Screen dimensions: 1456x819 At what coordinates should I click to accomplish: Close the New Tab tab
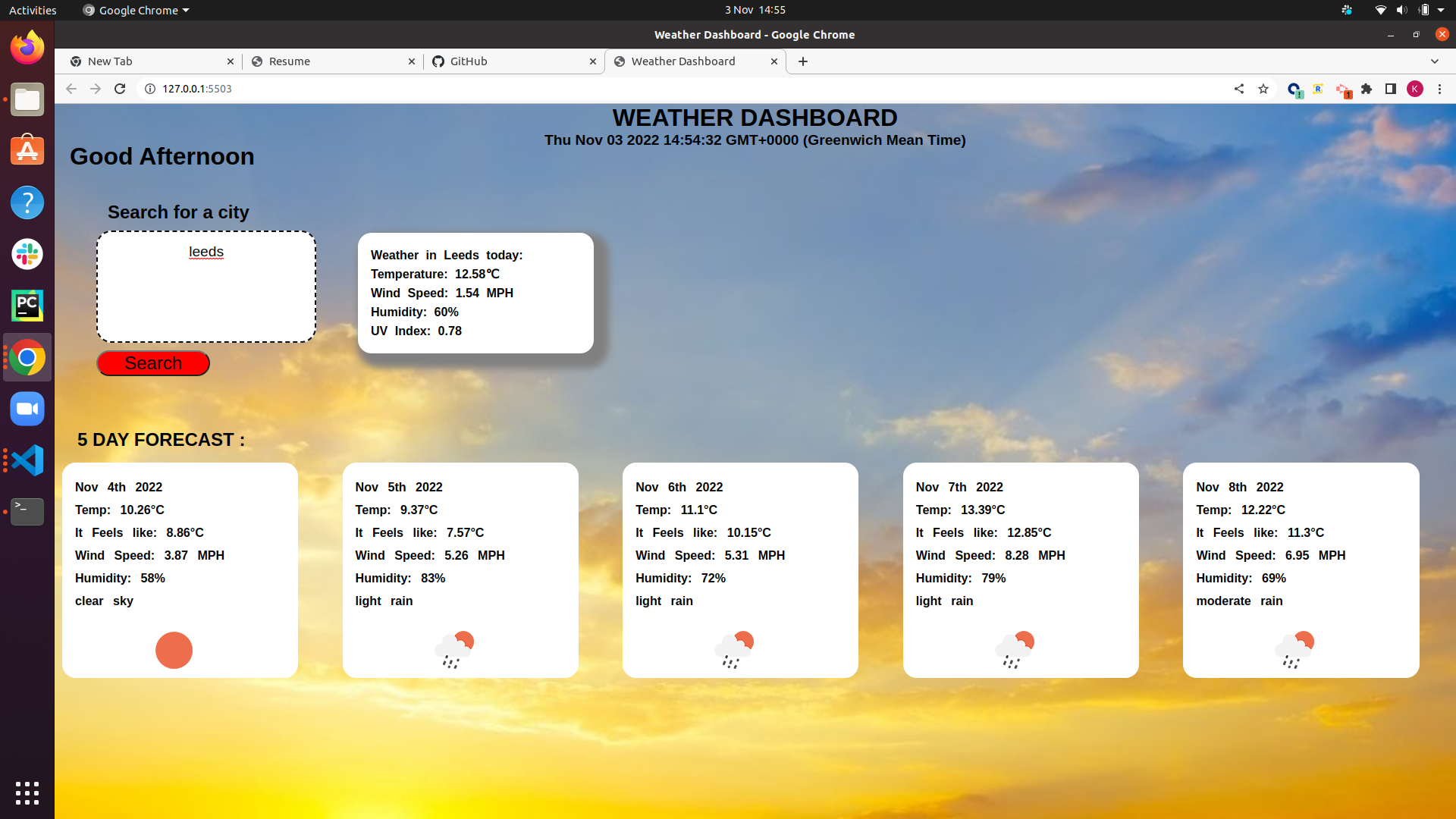(x=231, y=61)
